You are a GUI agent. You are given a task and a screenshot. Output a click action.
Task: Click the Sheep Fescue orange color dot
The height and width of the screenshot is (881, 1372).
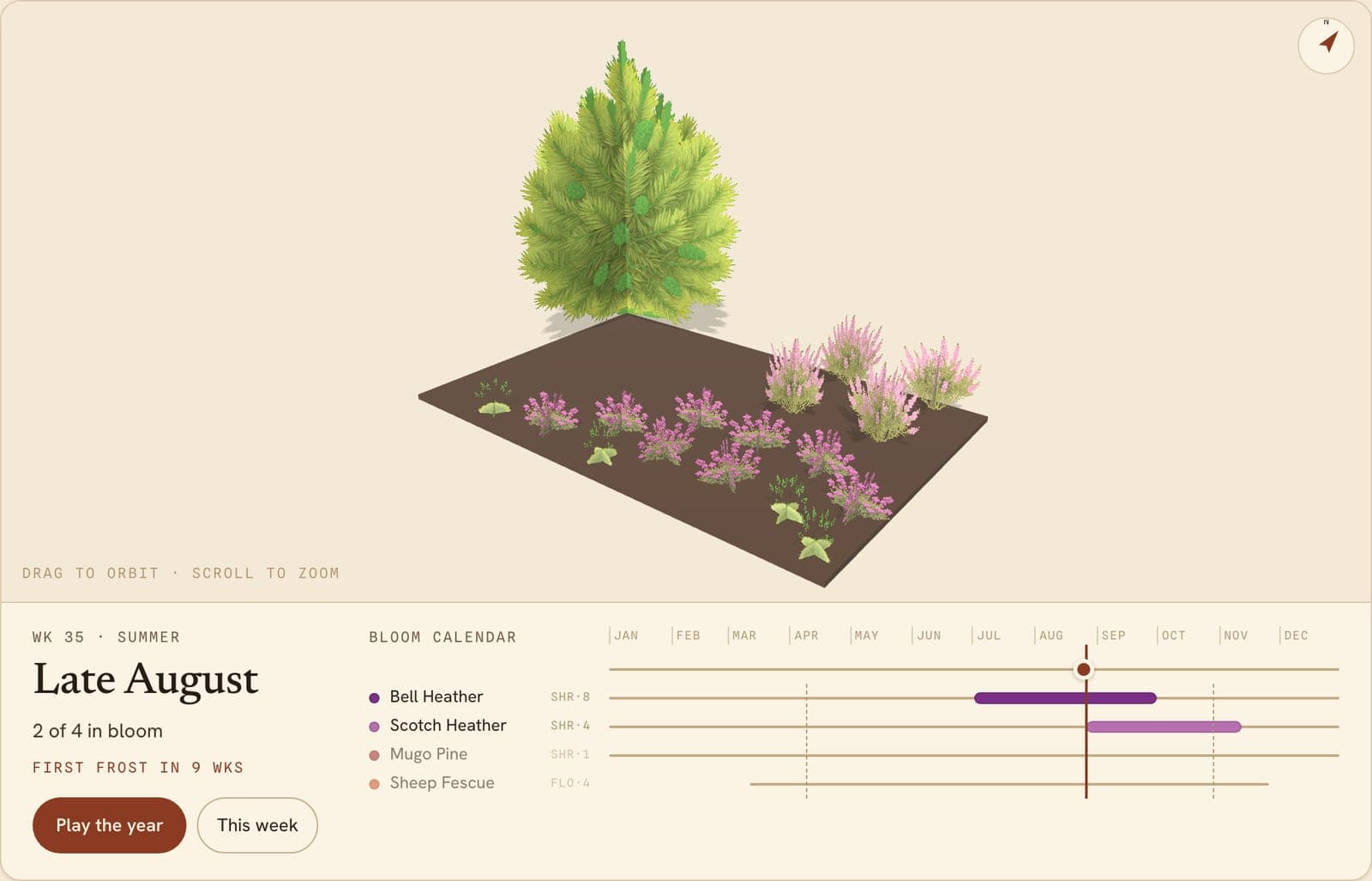point(374,784)
